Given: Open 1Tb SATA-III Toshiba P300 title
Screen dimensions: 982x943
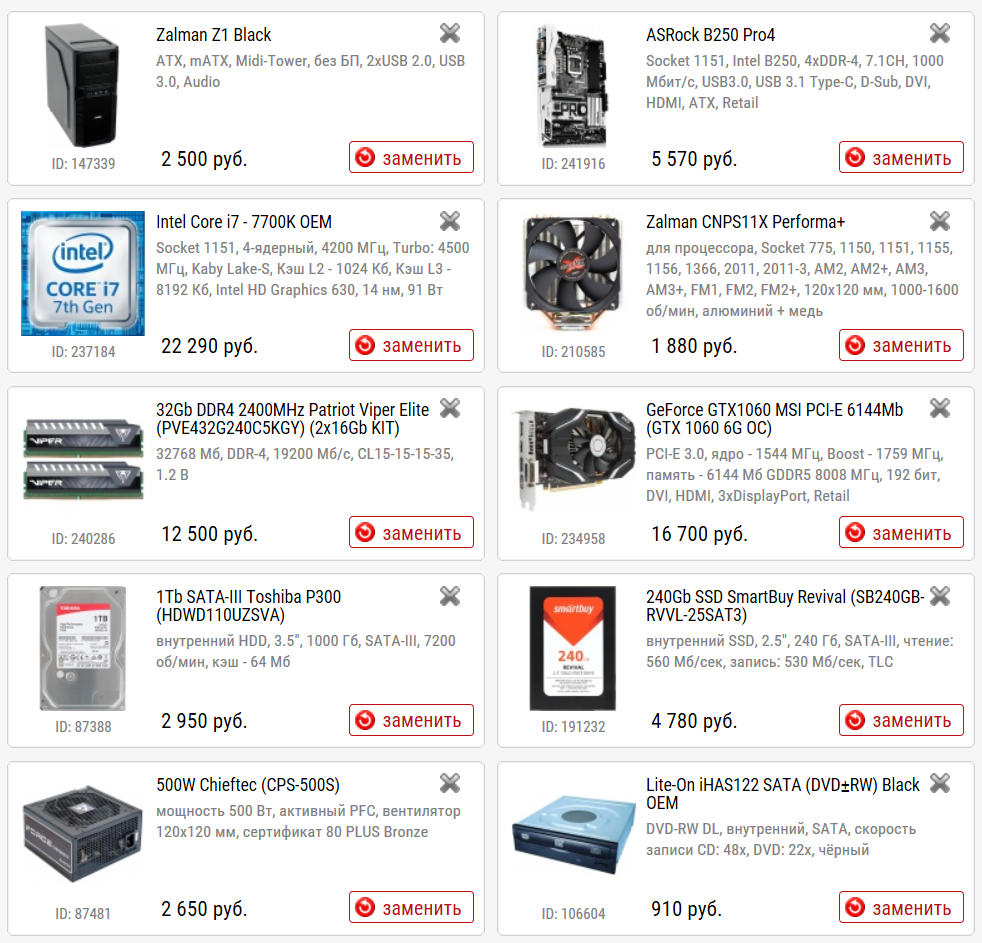Looking at the screenshot, I should click(249, 605).
